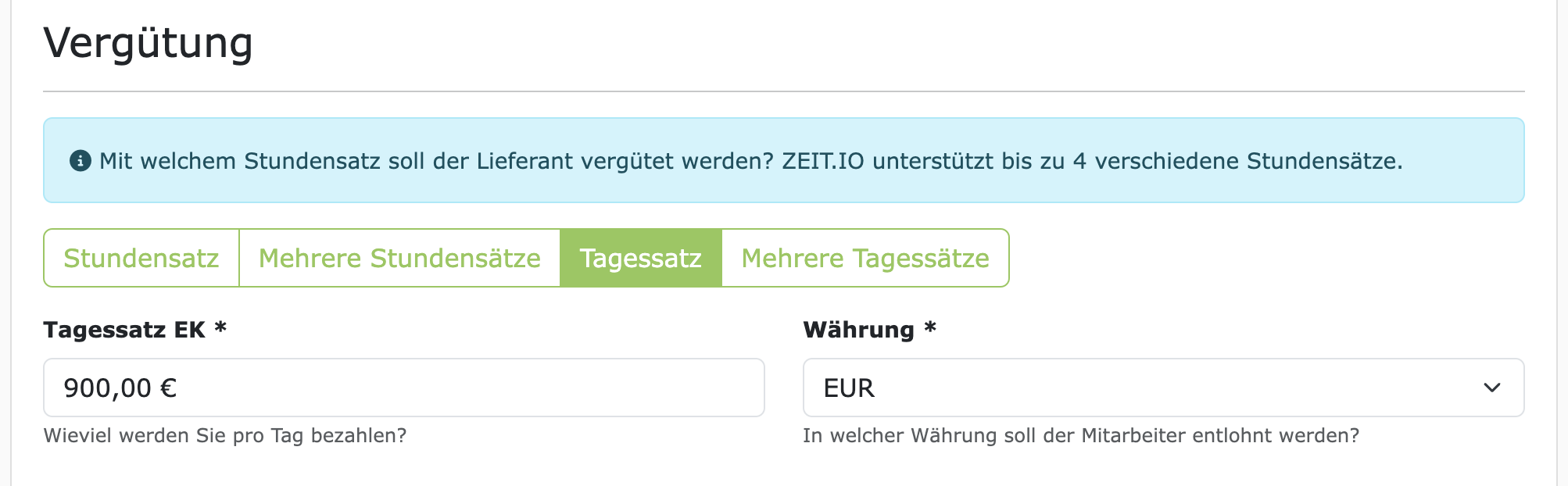Select EUR in the currency combo box

click(1162, 387)
